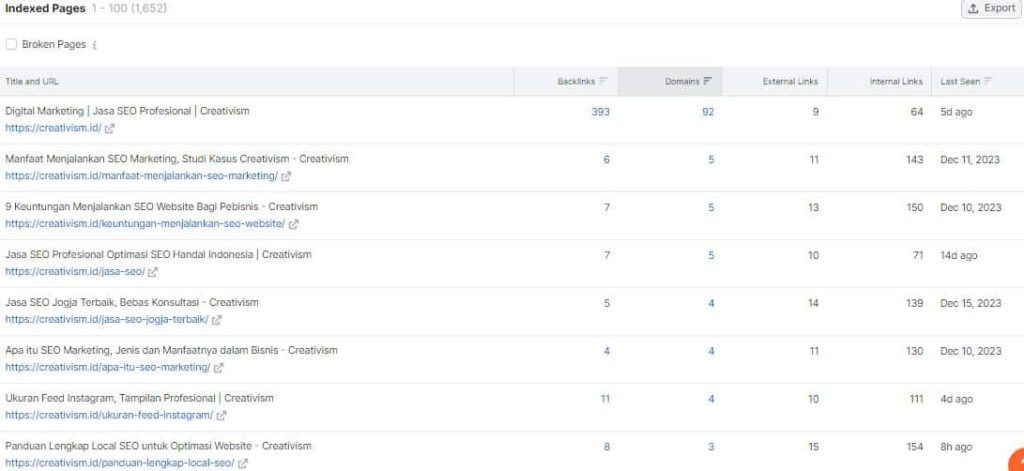Sort by the Domains column icon

point(707,82)
